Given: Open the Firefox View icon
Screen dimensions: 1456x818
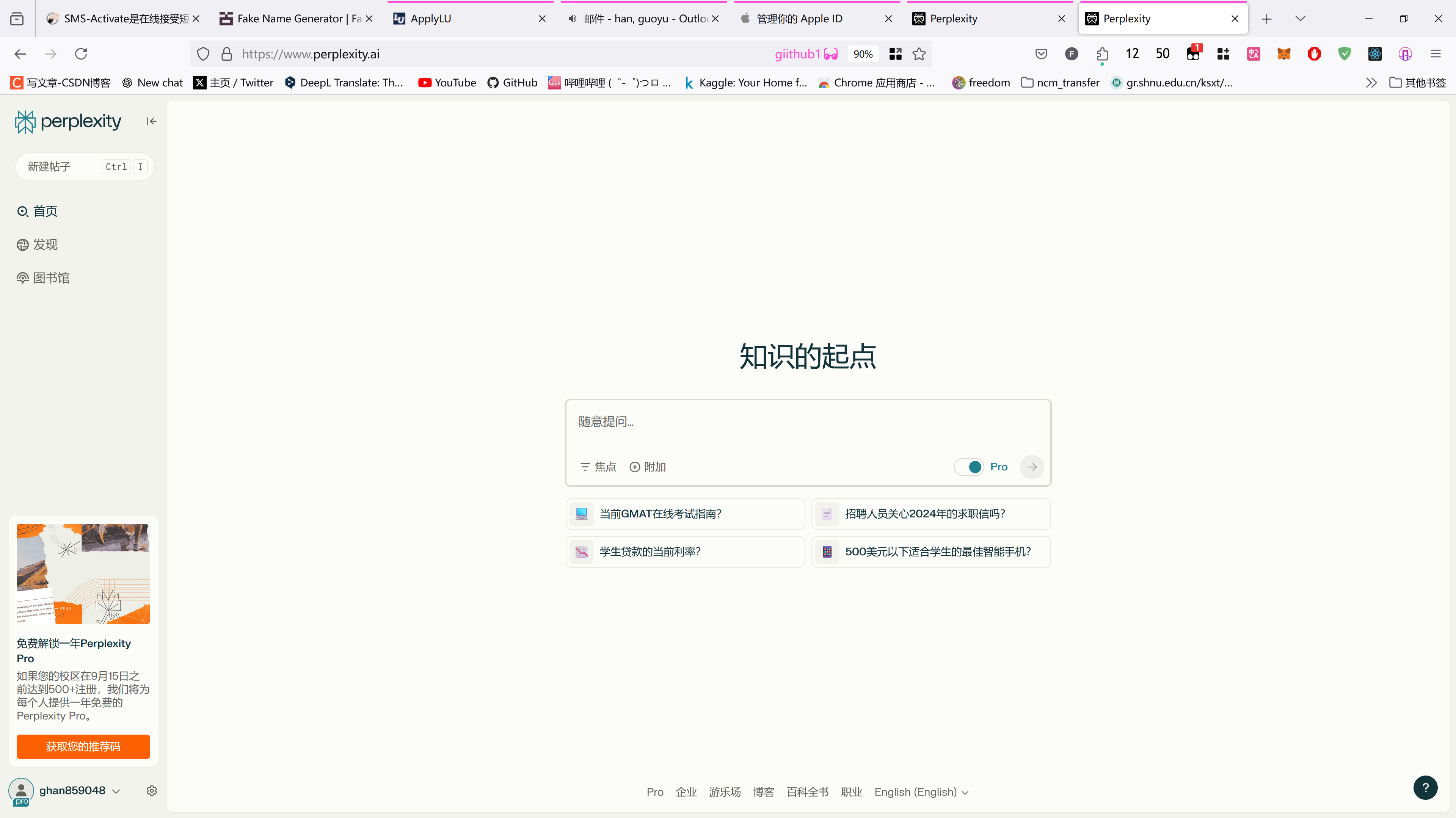Looking at the screenshot, I should [x=17, y=19].
